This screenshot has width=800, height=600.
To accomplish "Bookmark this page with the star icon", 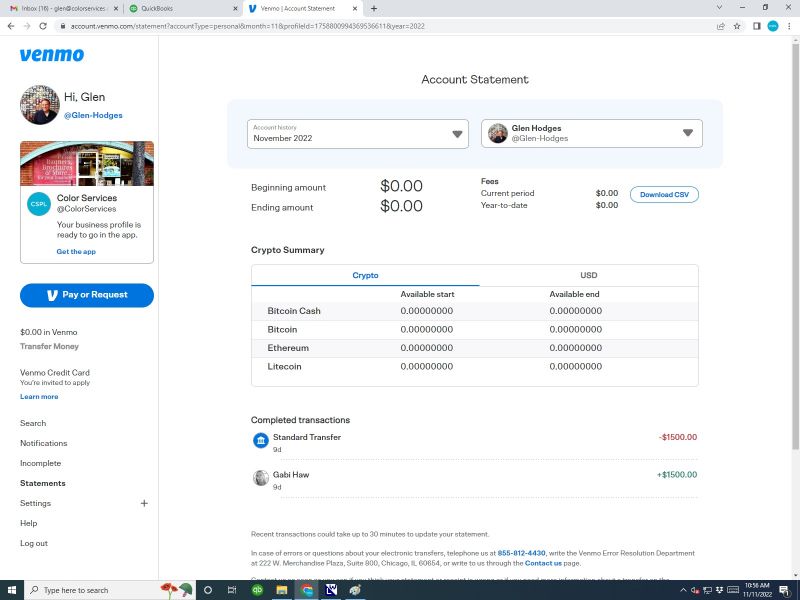I will point(737,26).
